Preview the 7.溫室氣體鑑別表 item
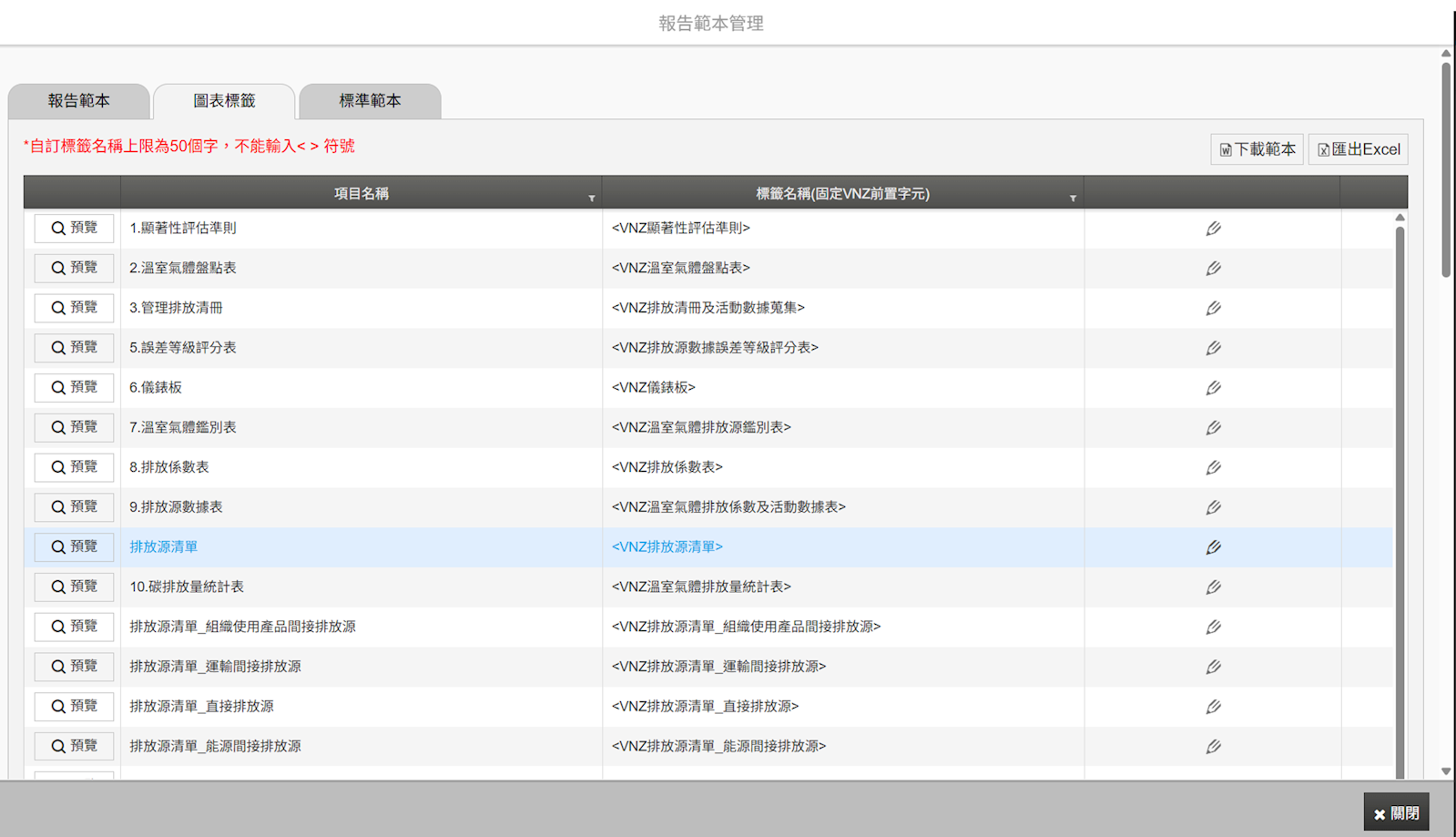1456x837 pixels. tap(74, 427)
